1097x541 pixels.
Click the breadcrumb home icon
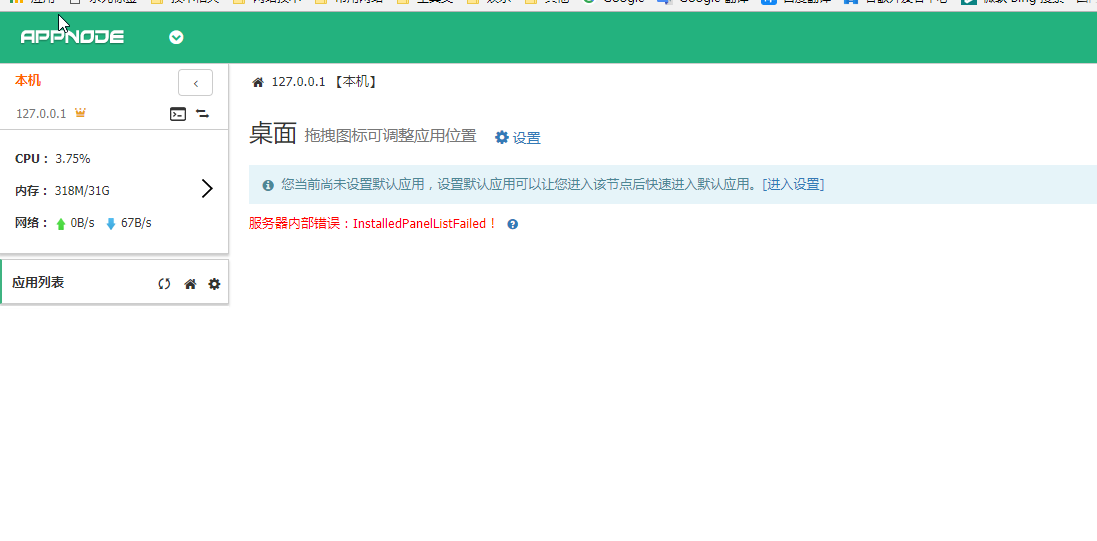(x=258, y=82)
